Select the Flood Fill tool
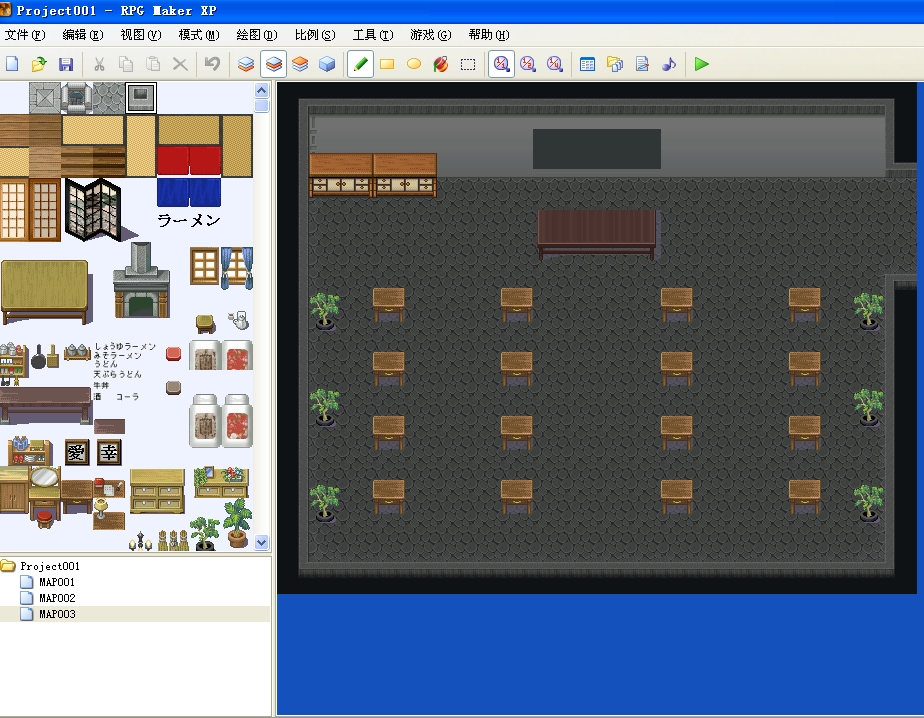This screenshot has width=924, height=718. (x=441, y=64)
